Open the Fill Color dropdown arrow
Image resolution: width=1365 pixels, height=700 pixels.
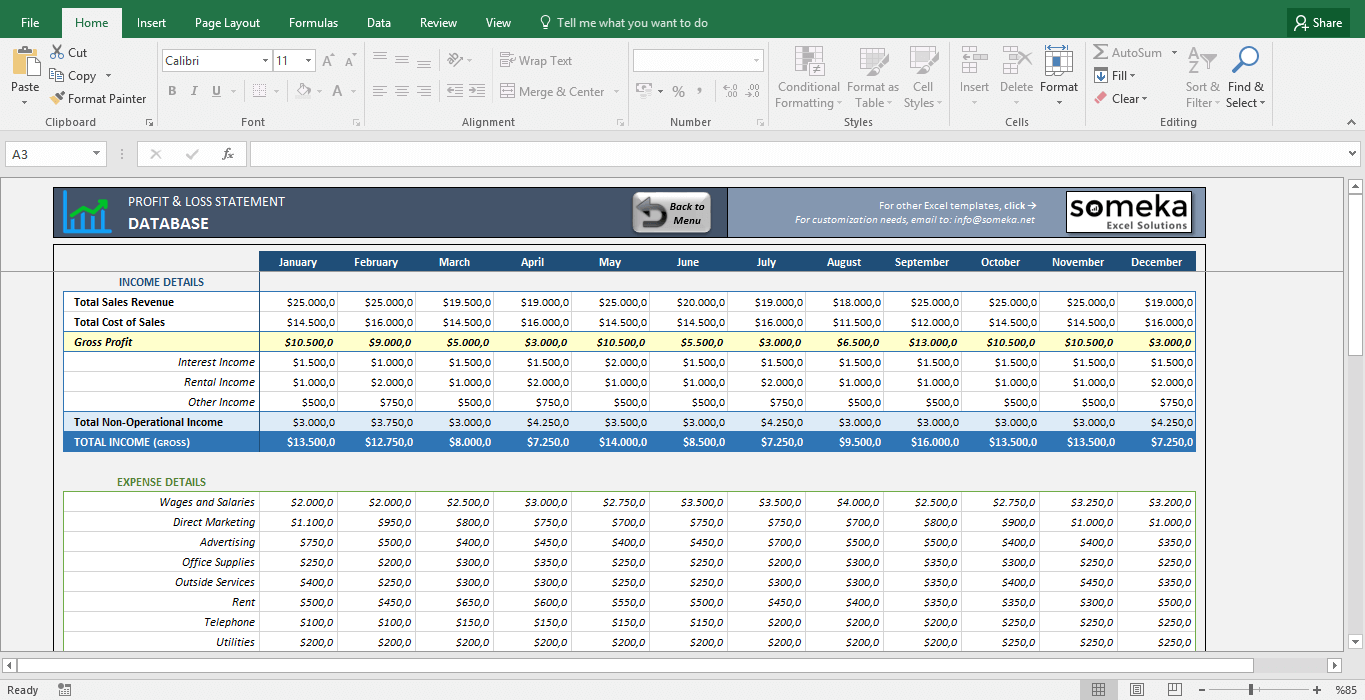point(317,91)
